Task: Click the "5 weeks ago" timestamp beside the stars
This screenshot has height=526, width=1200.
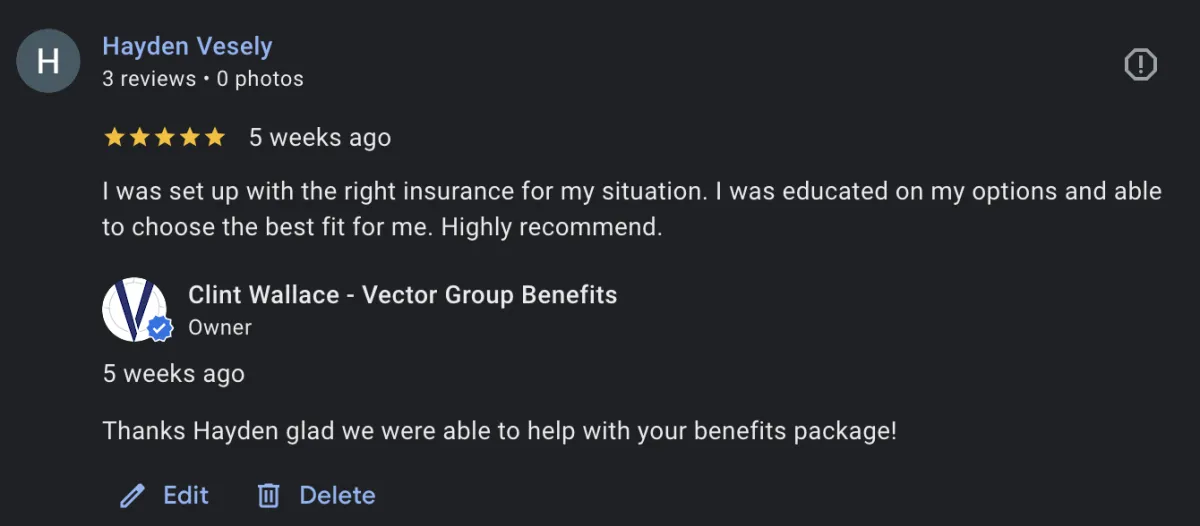Action: click(x=320, y=138)
